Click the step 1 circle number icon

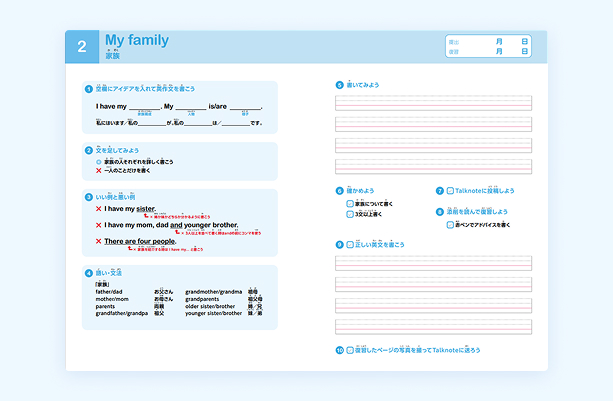point(89,88)
